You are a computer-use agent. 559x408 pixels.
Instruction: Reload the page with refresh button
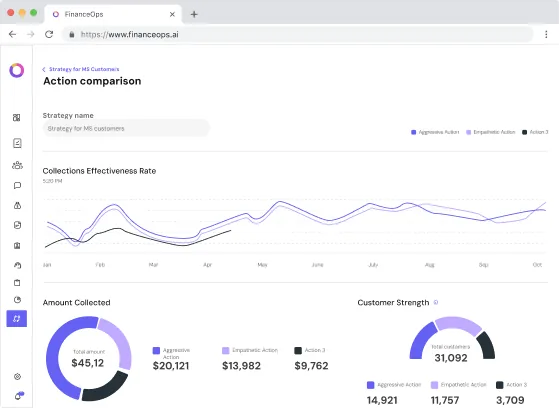(x=49, y=34)
